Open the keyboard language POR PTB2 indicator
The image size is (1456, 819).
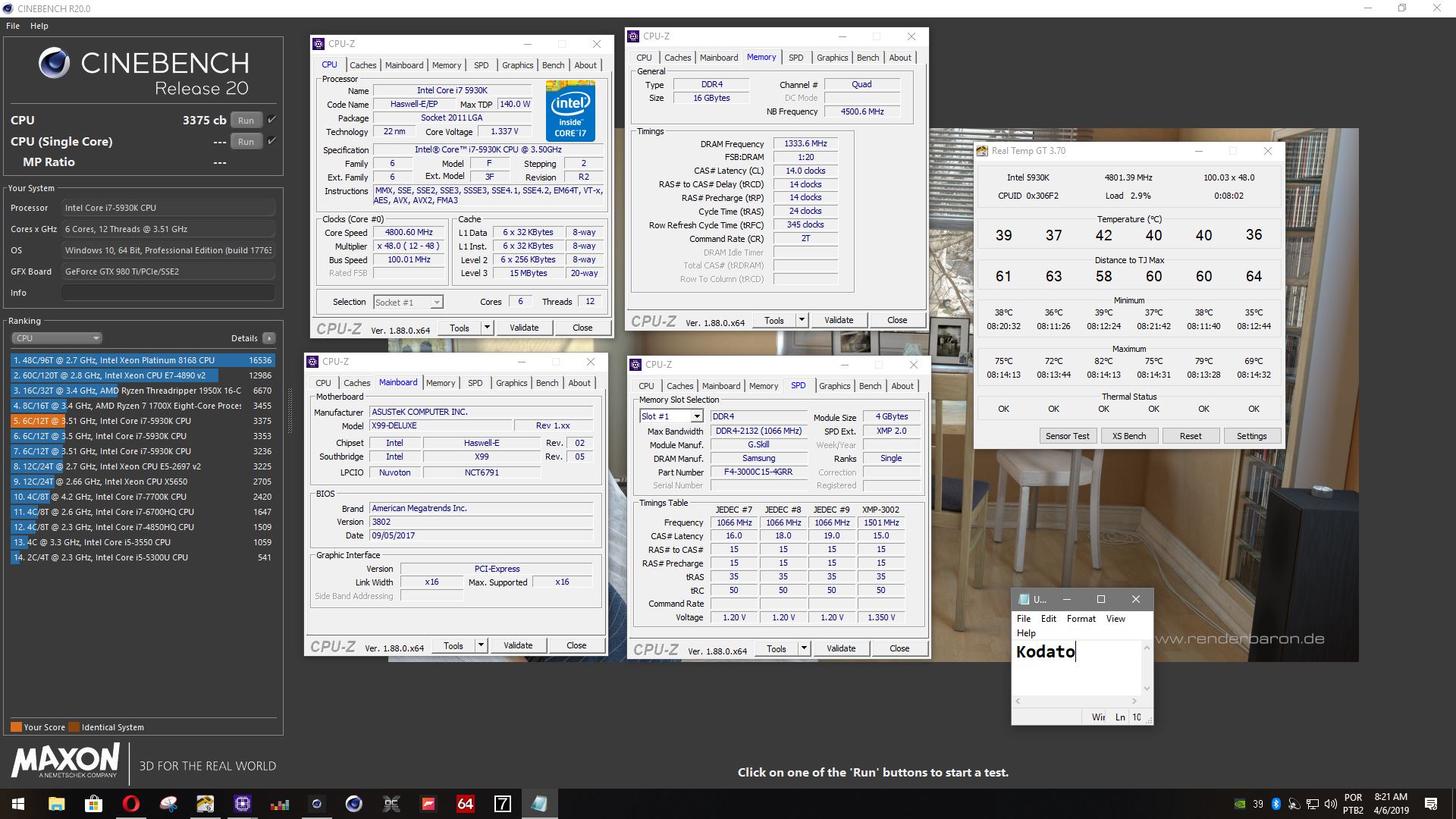tap(1354, 804)
